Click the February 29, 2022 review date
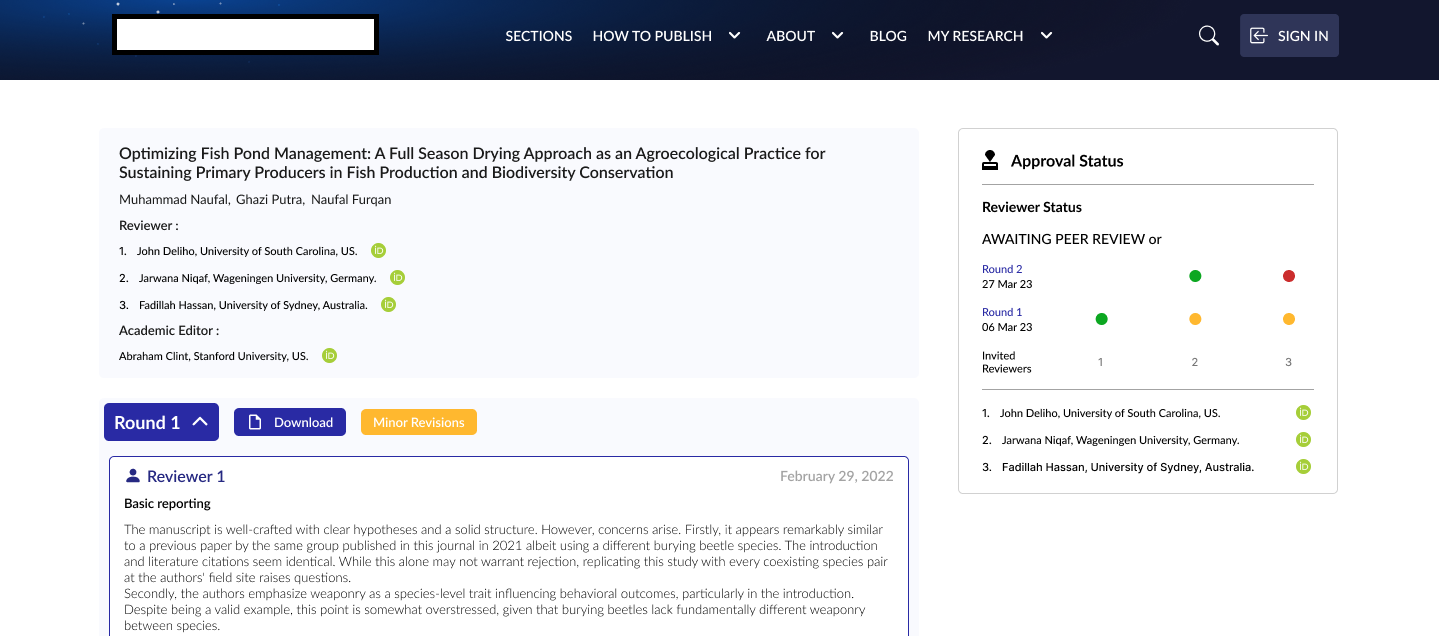1439x636 pixels. coord(837,476)
